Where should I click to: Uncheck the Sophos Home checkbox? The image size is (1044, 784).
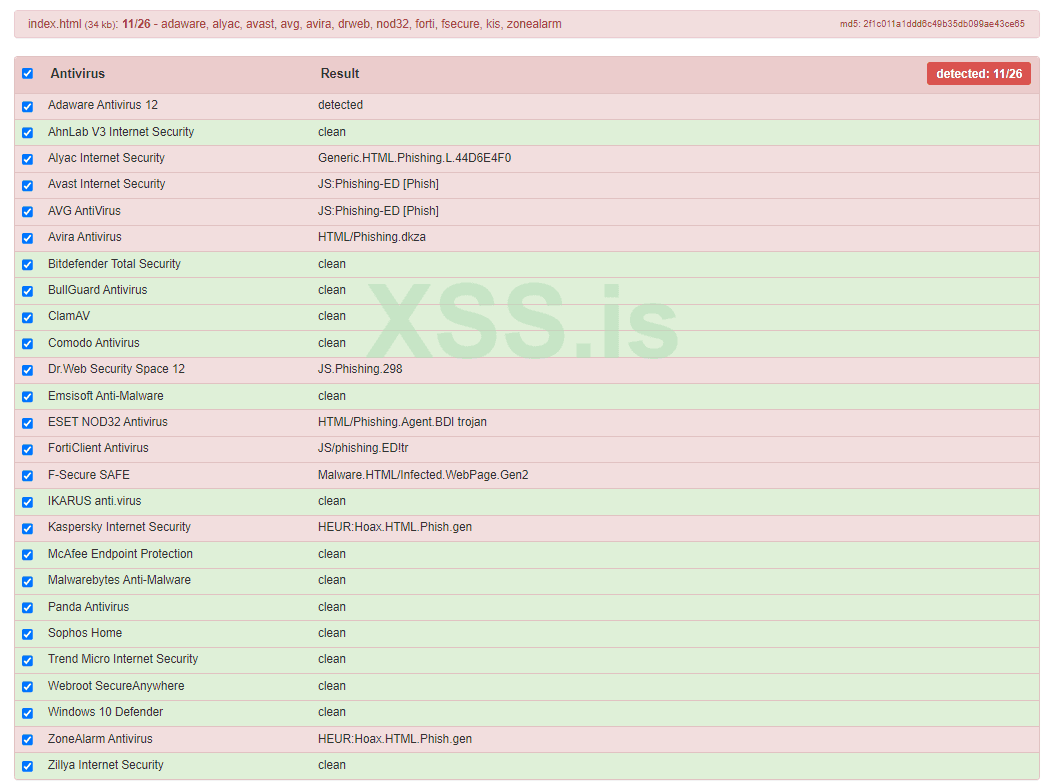(27, 634)
